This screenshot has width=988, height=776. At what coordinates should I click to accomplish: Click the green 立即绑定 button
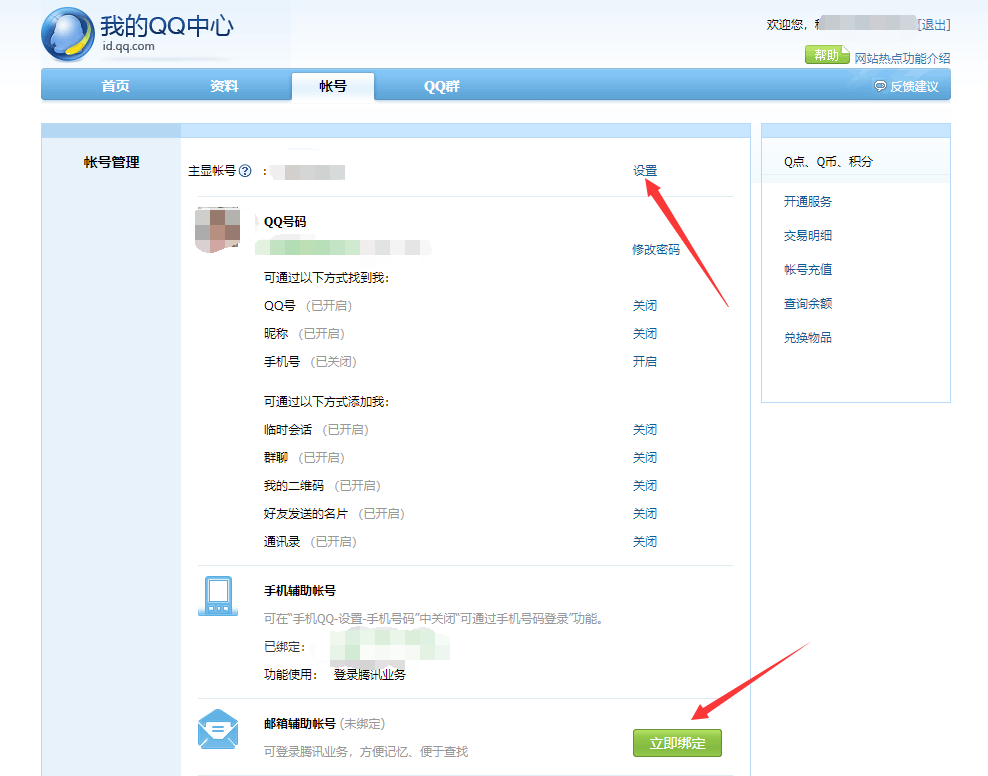[x=677, y=743]
